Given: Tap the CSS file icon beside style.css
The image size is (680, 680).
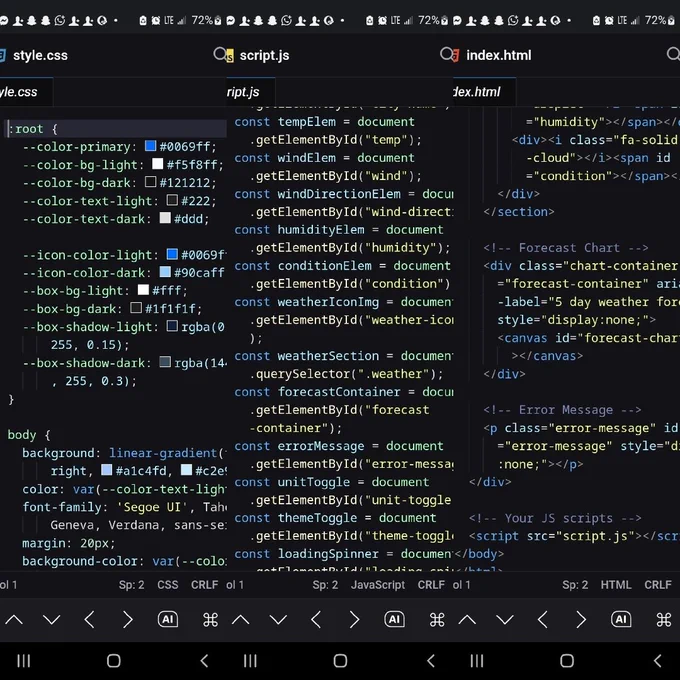Looking at the screenshot, I should 2,56.
